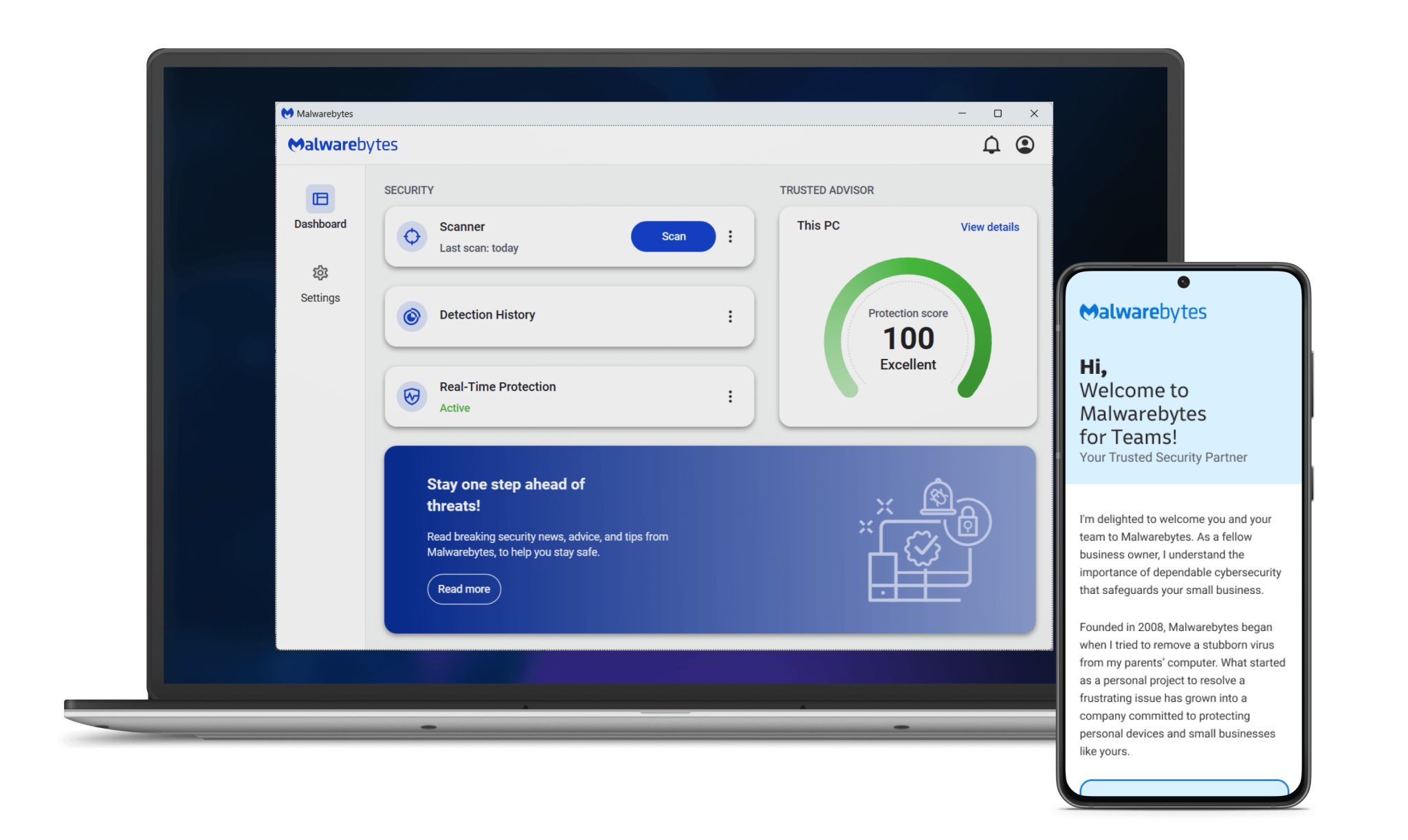Start a scan with the Scan button
Screen dimensions: 1408x840
coord(673,236)
